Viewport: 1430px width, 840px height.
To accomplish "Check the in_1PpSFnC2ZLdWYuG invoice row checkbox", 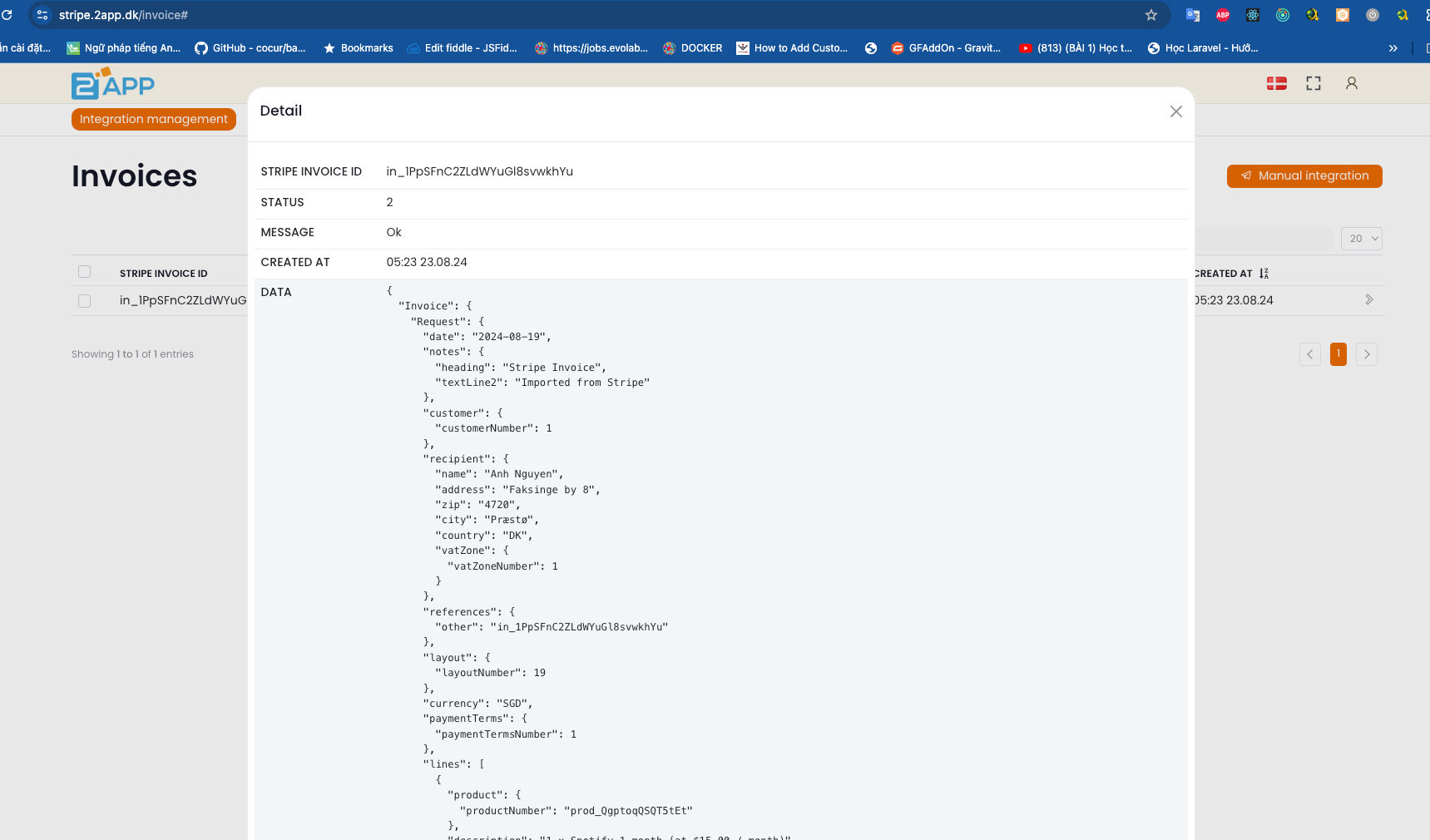I will coord(84,301).
